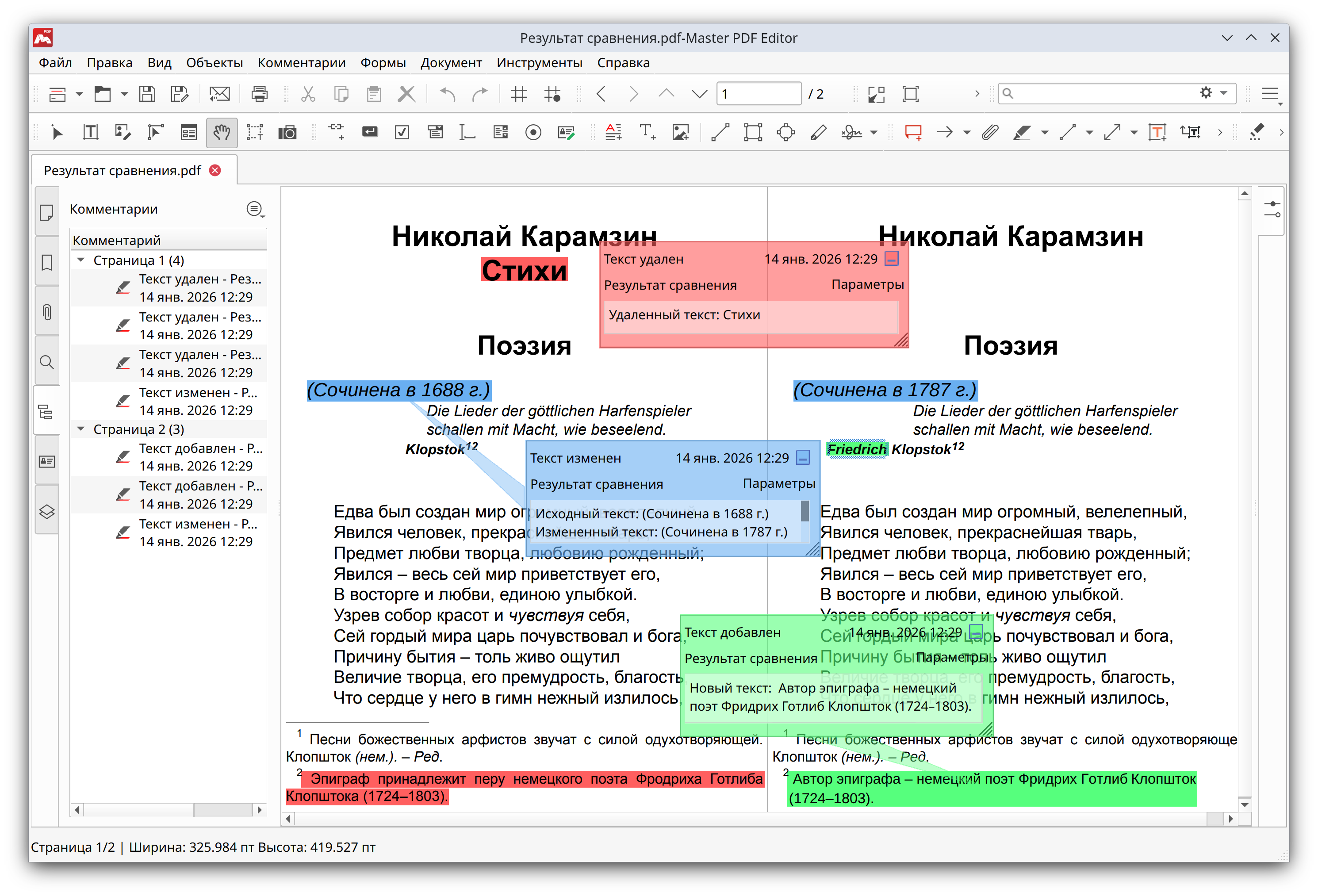Image resolution: width=1318 pixels, height=896 pixels.
Task: Select the Sticky Note annotation tool
Action: pos(914,132)
